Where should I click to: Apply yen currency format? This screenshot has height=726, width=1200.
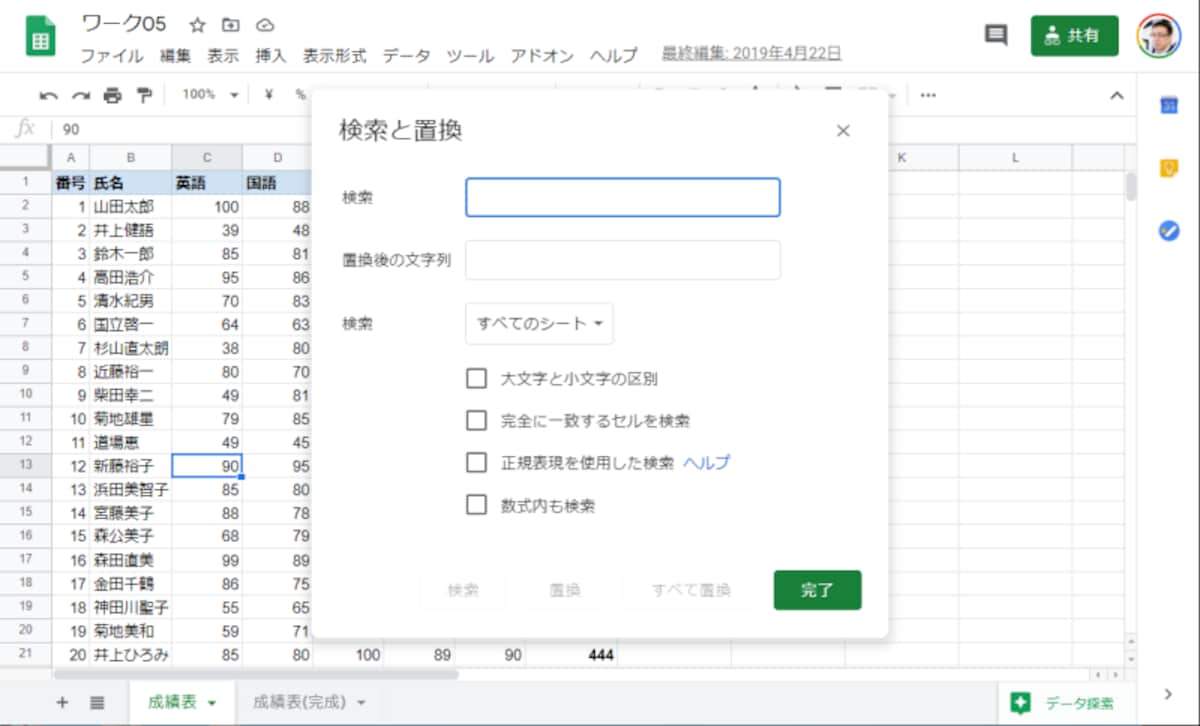point(269,95)
